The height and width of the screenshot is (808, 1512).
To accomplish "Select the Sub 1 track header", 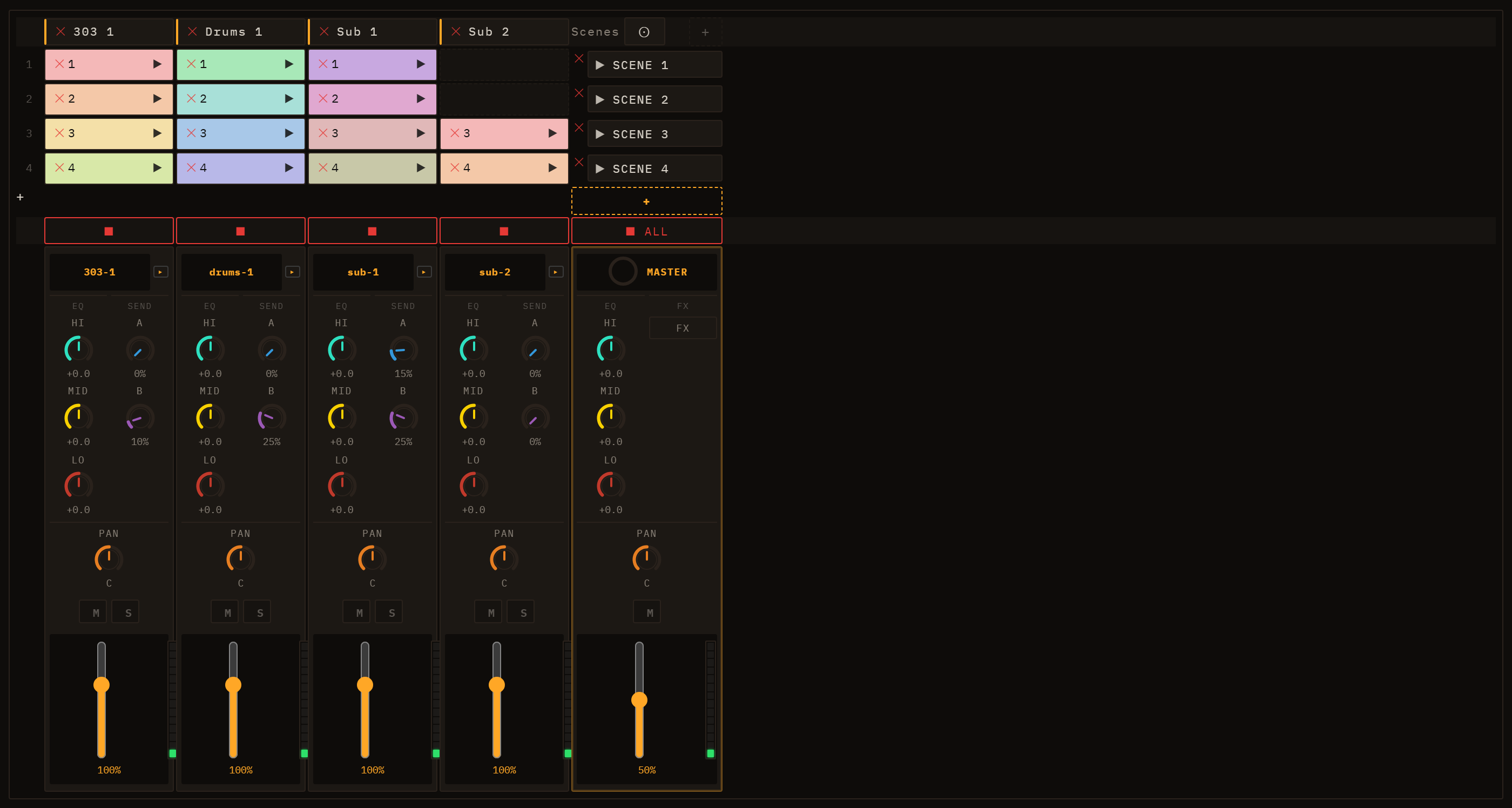I will pyautogui.click(x=373, y=32).
